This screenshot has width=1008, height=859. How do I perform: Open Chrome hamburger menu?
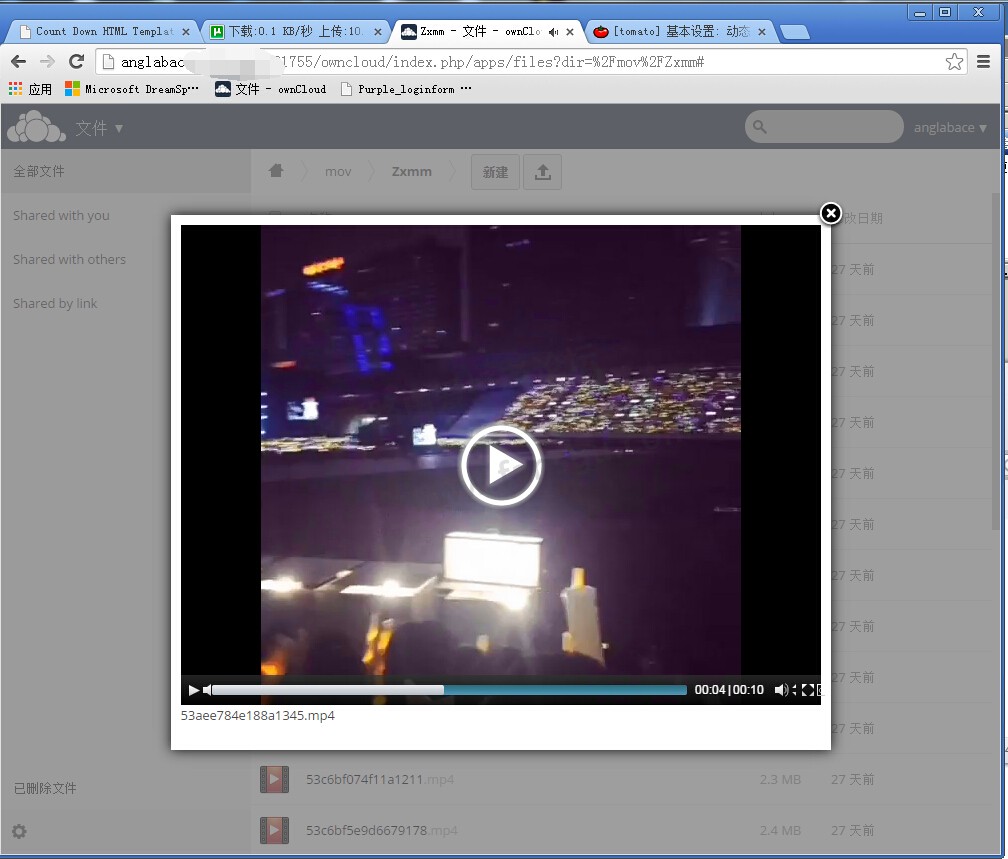click(x=983, y=62)
